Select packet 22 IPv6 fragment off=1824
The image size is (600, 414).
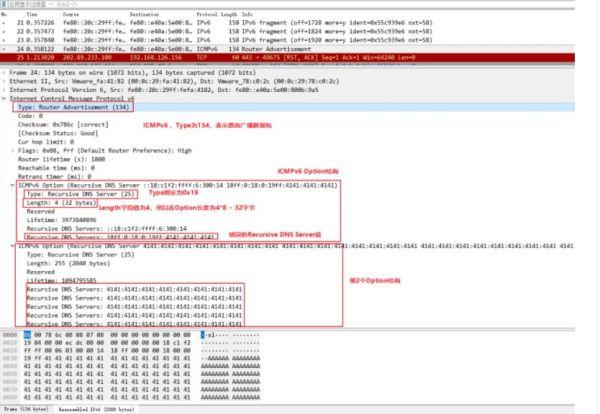287,31
